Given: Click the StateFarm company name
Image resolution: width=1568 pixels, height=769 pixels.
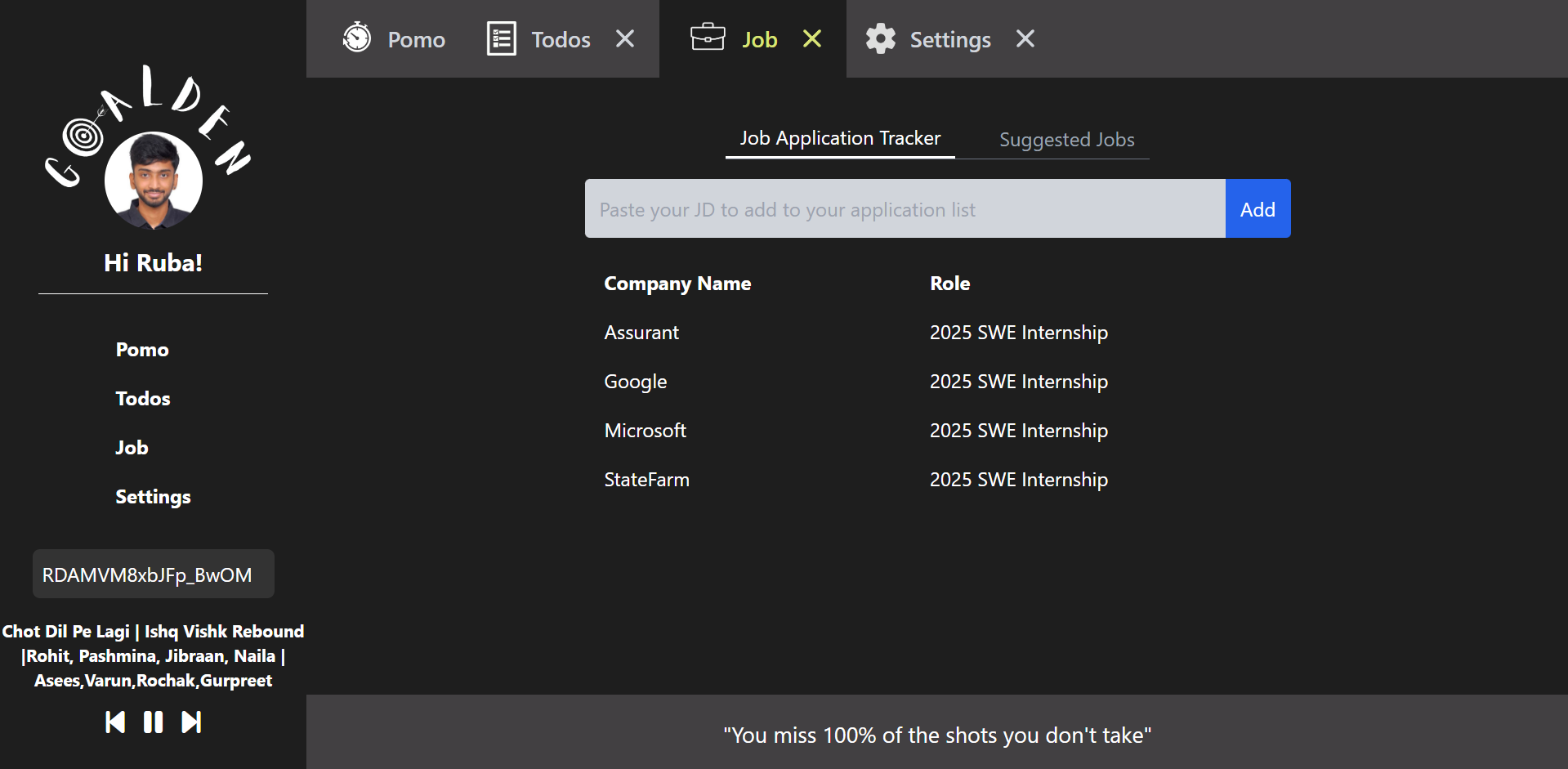Looking at the screenshot, I should pyautogui.click(x=647, y=480).
